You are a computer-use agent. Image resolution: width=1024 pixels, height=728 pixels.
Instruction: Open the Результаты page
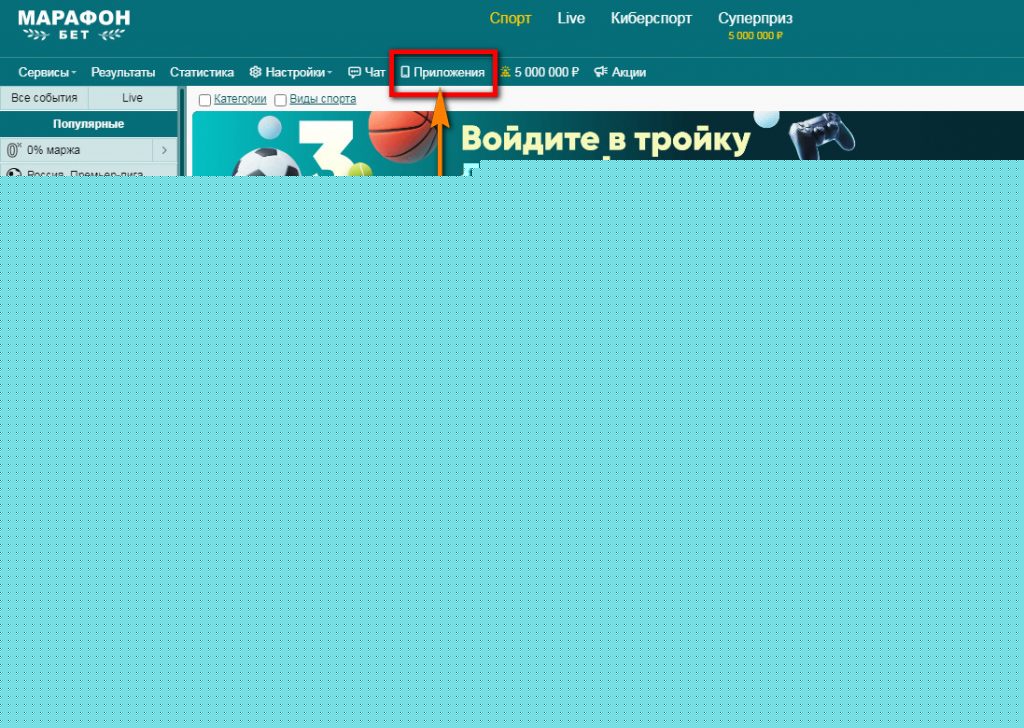[123, 72]
